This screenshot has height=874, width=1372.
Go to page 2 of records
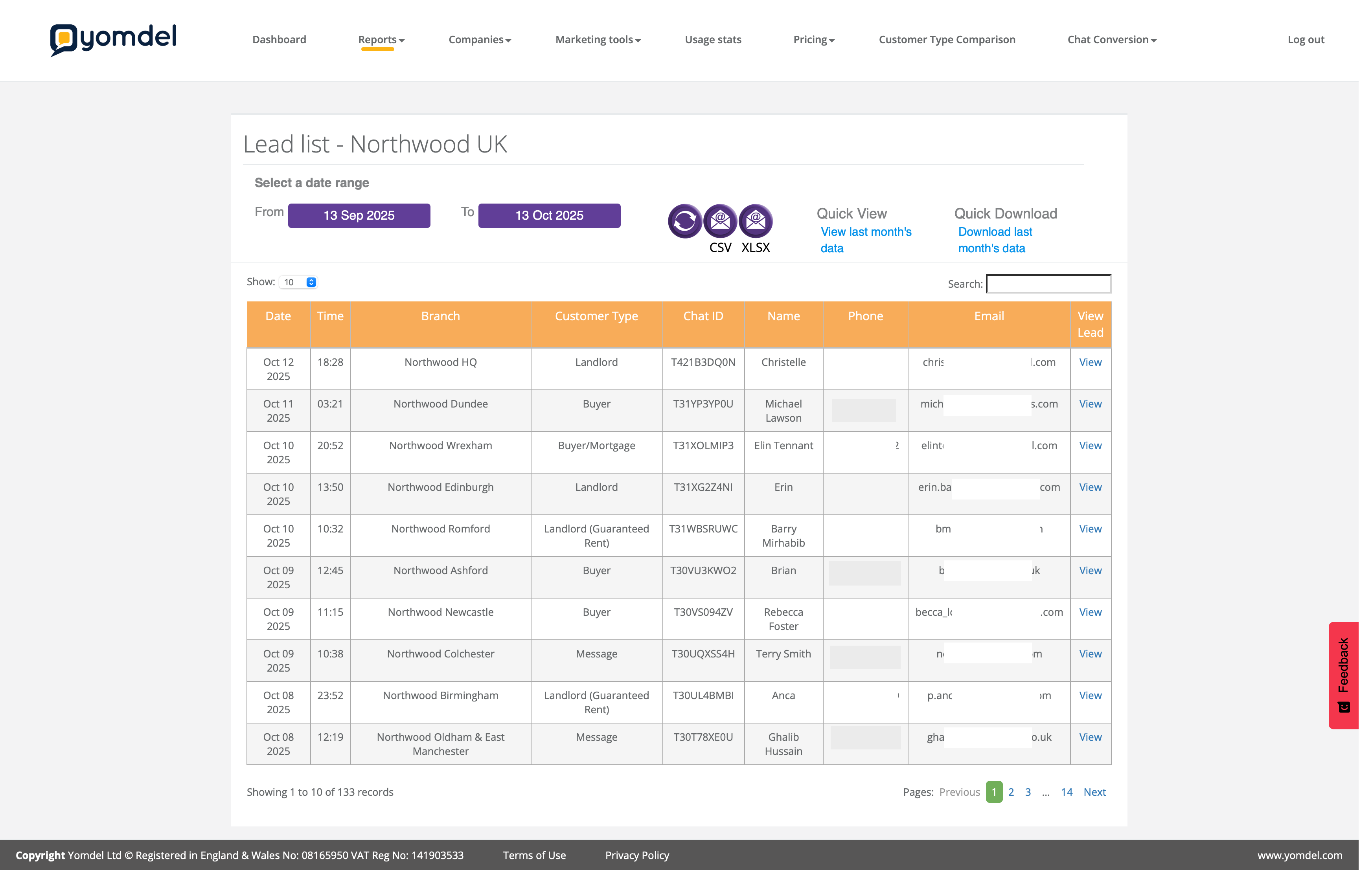[x=1011, y=792]
